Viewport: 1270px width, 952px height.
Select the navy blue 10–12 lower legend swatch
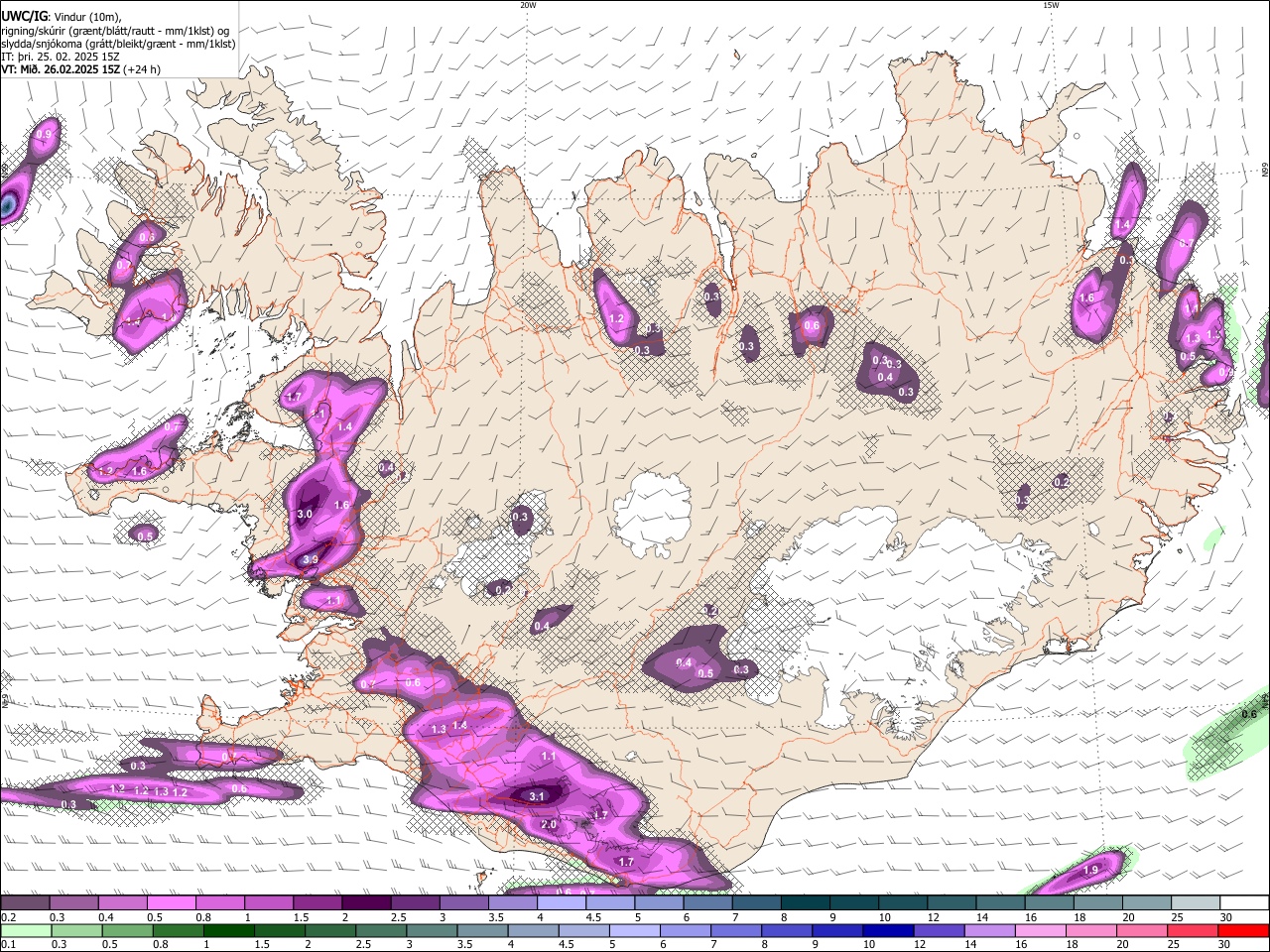[888, 930]
